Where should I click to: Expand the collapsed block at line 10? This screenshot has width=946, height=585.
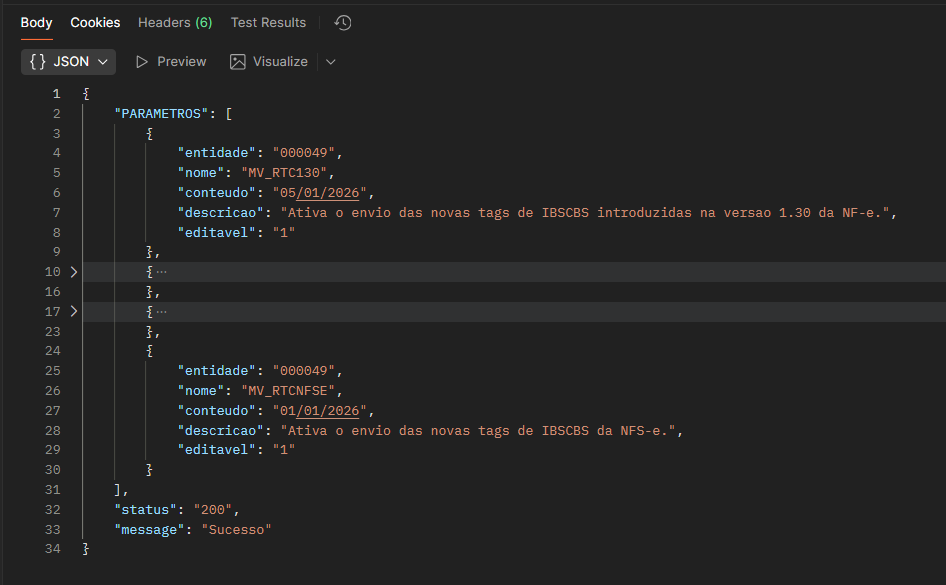(x=73, y=272)
